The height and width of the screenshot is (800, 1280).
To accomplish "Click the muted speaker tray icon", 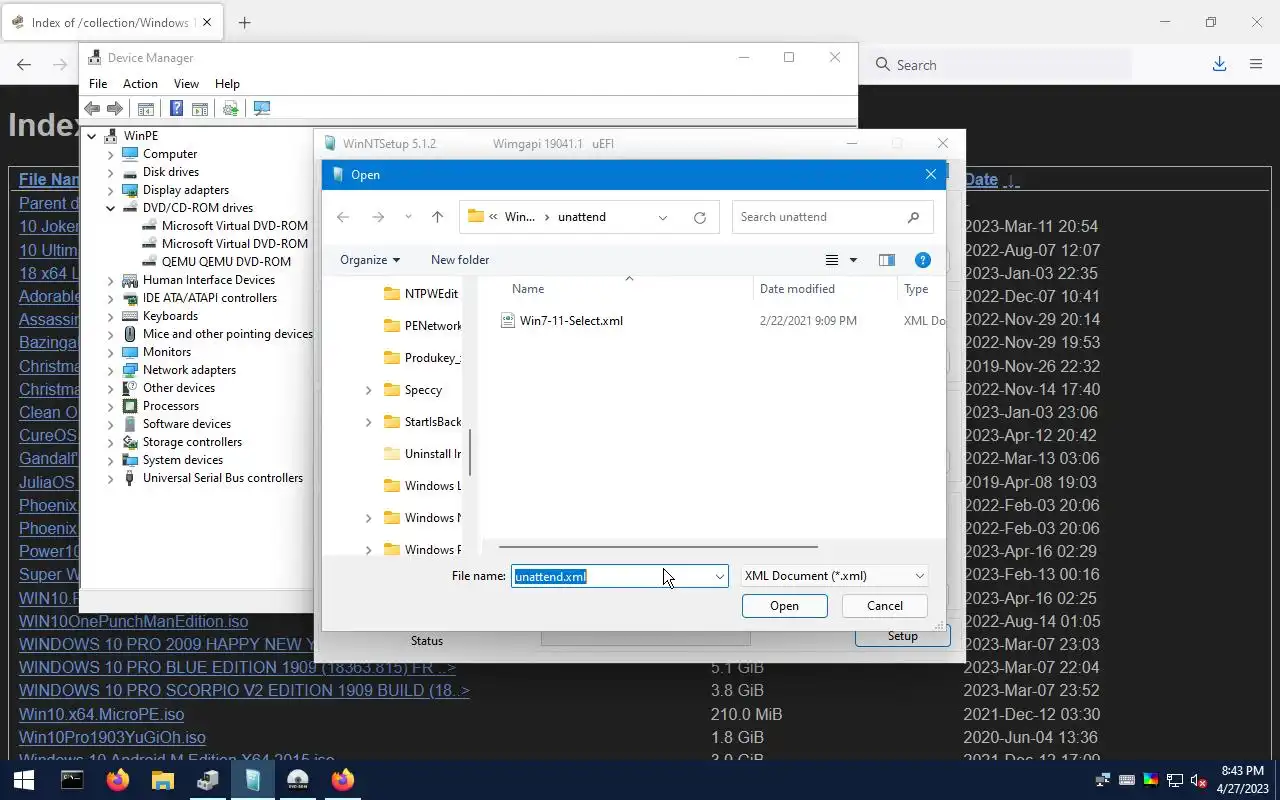I will (x=1198, y=780).
